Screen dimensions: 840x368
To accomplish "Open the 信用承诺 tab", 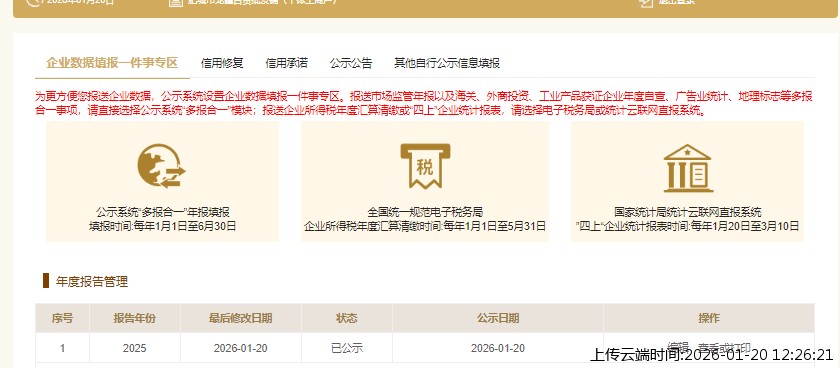I will [286, 63].
